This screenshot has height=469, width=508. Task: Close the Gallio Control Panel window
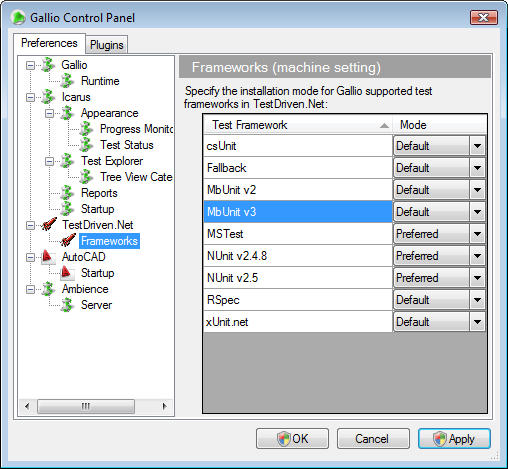[484, 17]
